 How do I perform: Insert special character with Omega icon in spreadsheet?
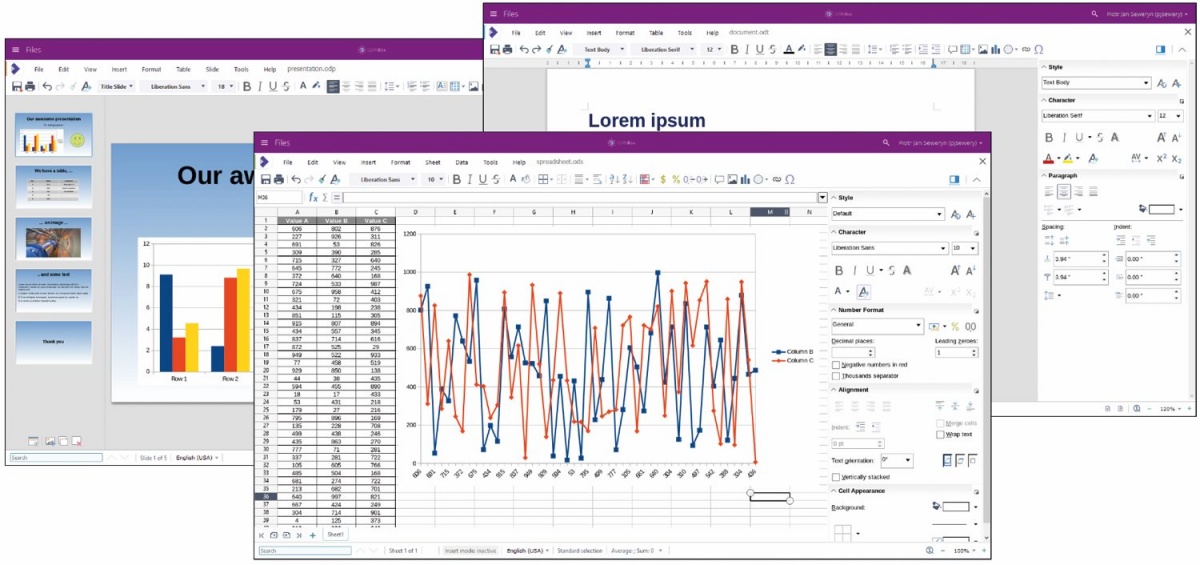pyautogui.click(x=790, y=179)
